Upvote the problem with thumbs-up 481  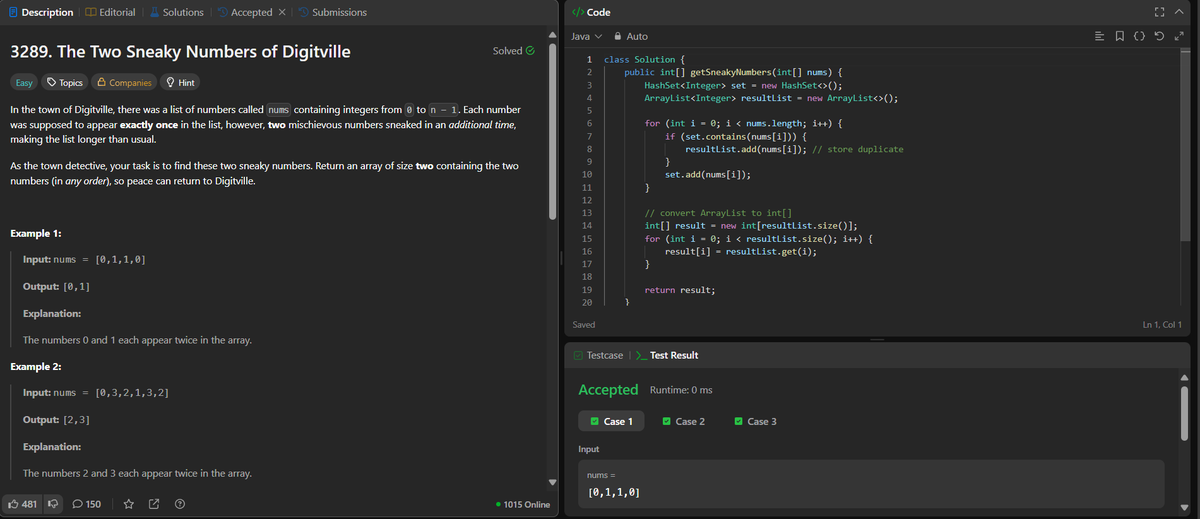22,504
